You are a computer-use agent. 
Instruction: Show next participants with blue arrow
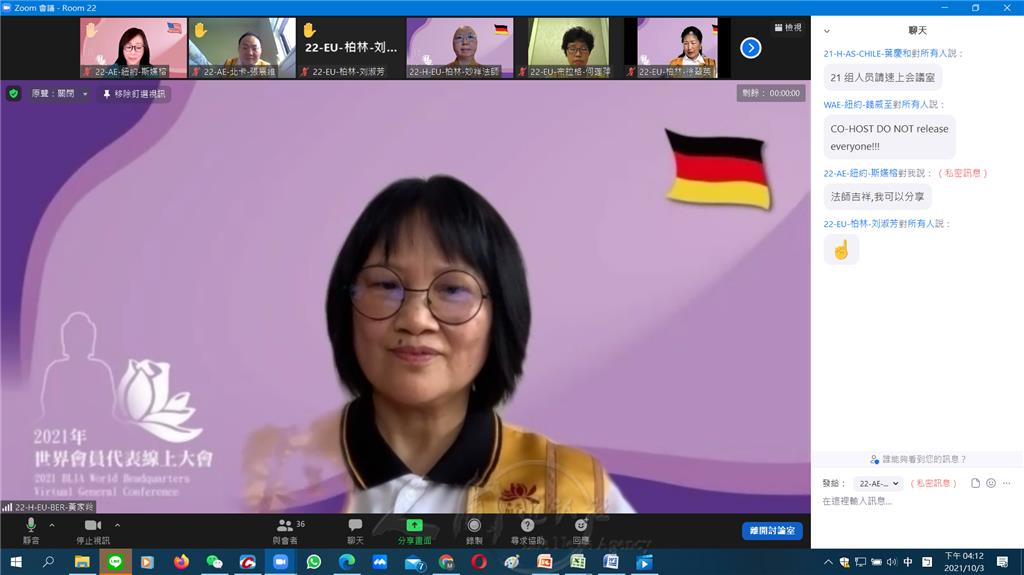(750, 48)
